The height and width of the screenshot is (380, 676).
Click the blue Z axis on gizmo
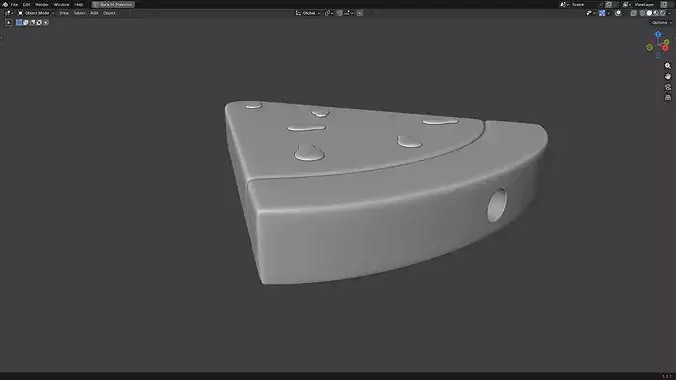(658, 34)
